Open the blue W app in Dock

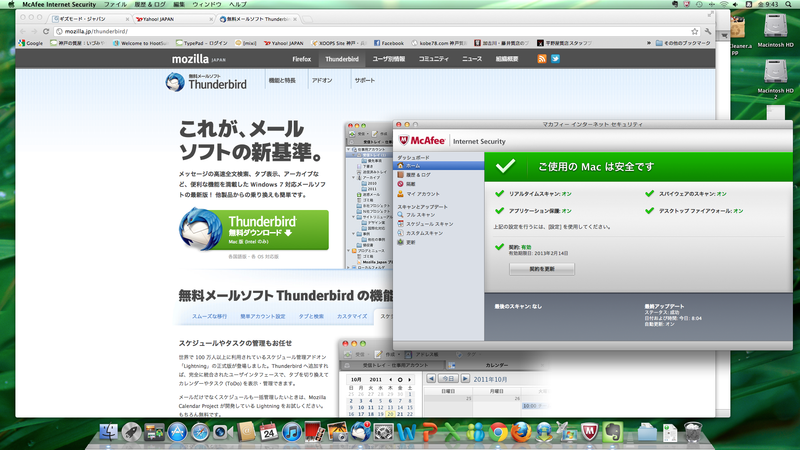(x=406, y=433)
